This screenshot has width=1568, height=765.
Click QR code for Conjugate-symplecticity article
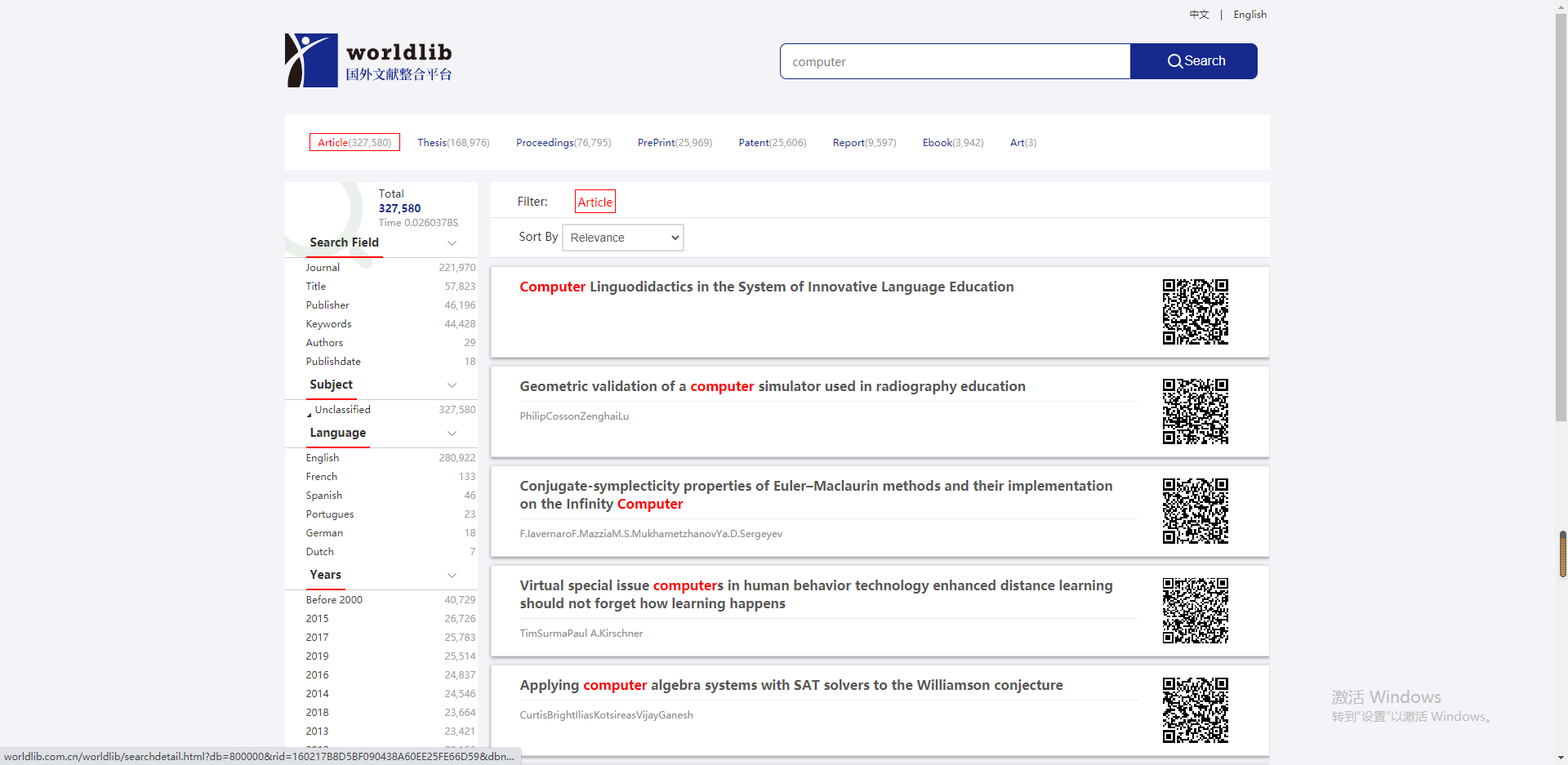pos(1195,511)
